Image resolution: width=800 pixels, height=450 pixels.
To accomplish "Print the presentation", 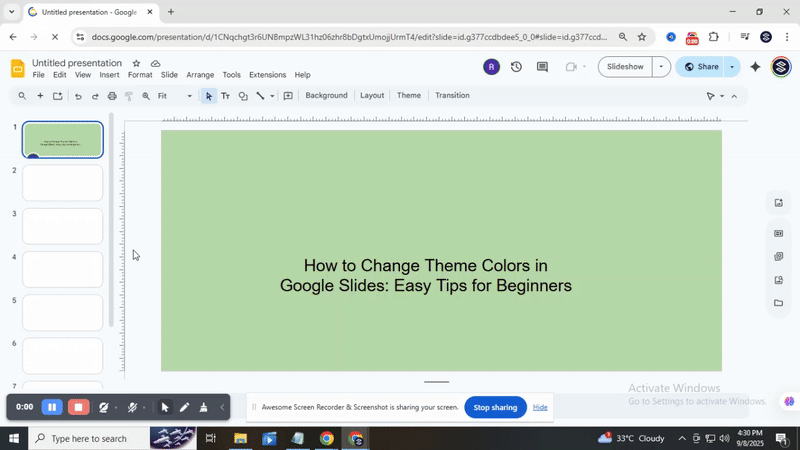I will pos(112,96).
